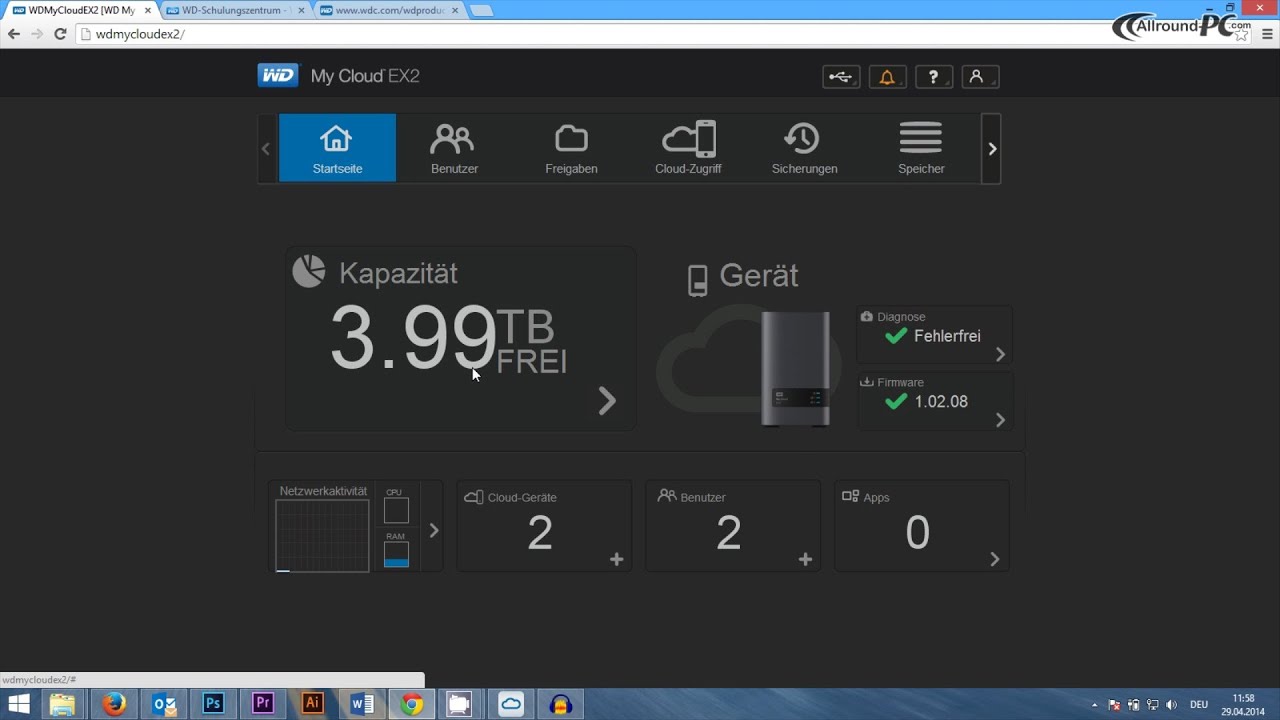Show hidden tray icons arrow
The image size is (1280, 720).
click(x=1095, y=705)
